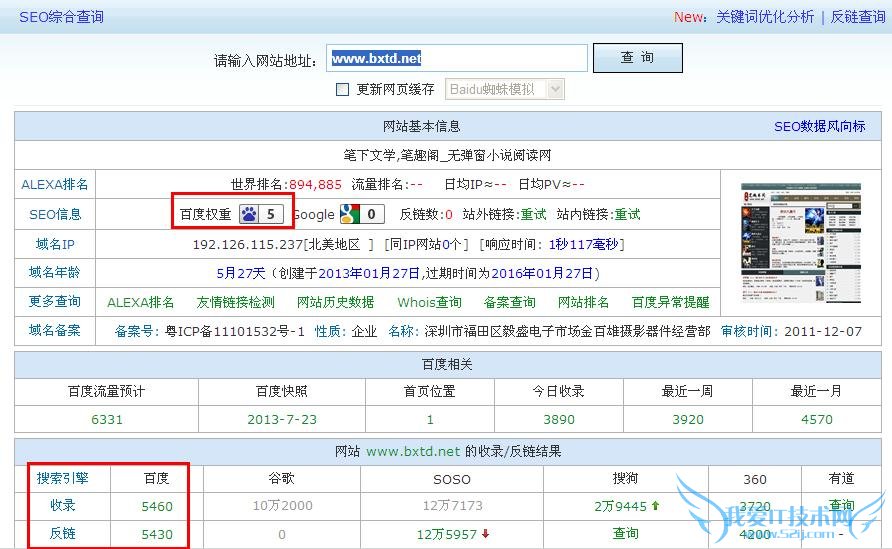This screenshot has height=549, width=892.
Task: Click the 查询 search button
Action: (637, 57)
